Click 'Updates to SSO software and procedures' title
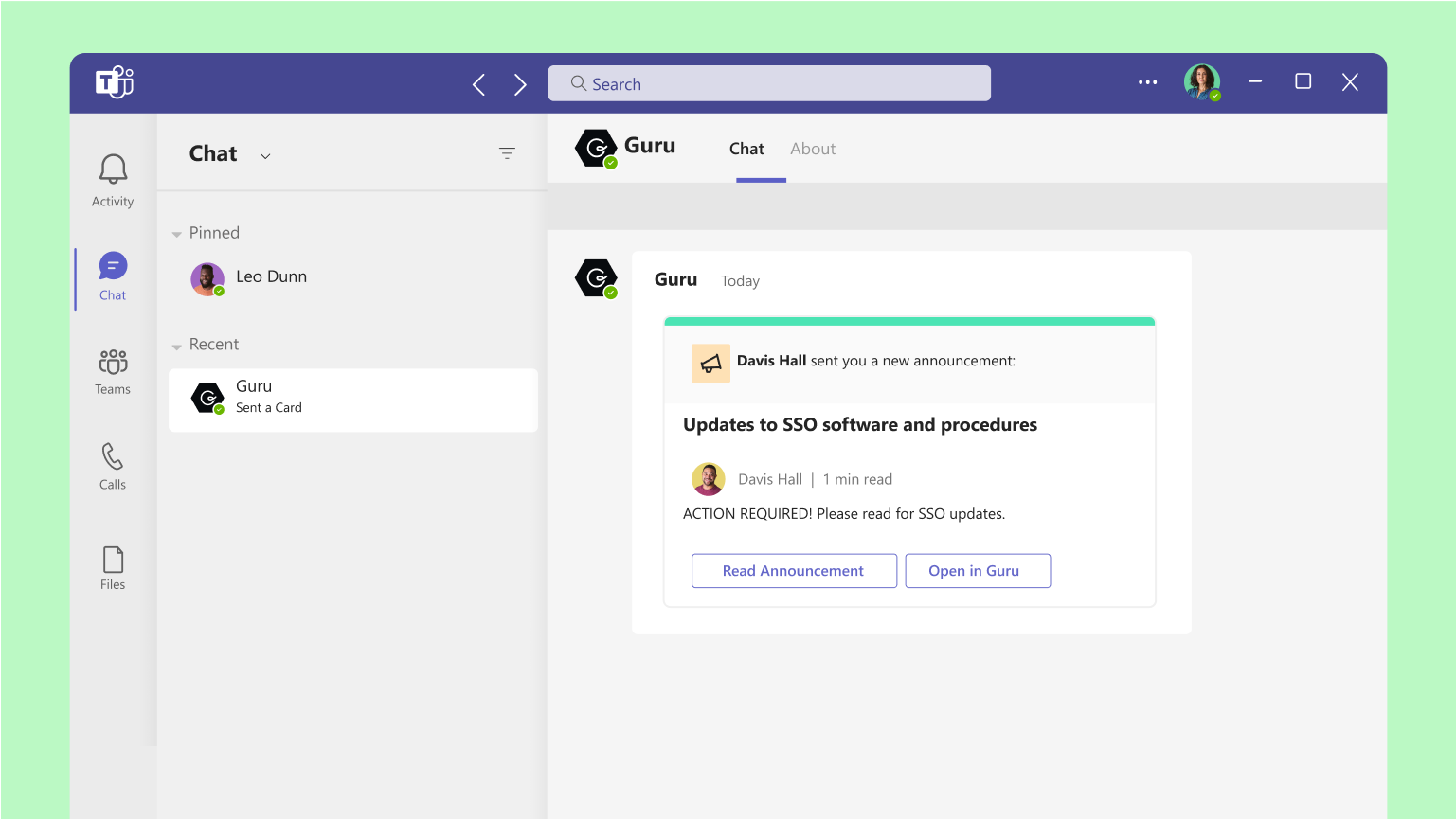1456x819 pixels. 860,425
